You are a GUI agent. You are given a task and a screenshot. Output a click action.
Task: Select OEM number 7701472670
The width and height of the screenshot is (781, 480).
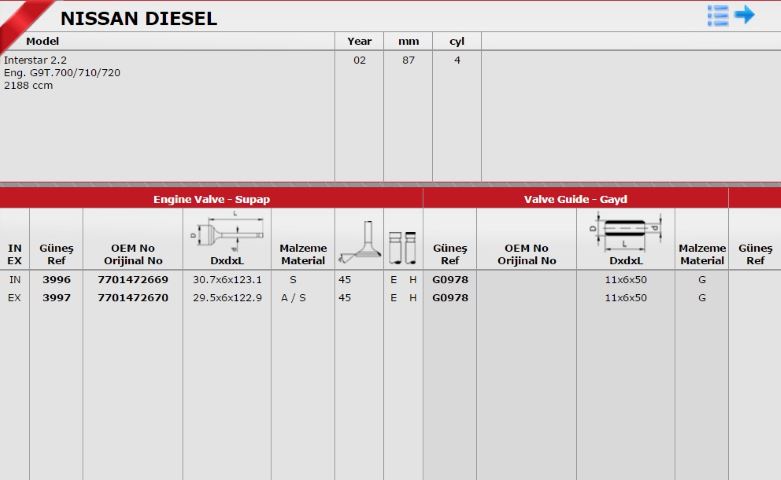133,297
